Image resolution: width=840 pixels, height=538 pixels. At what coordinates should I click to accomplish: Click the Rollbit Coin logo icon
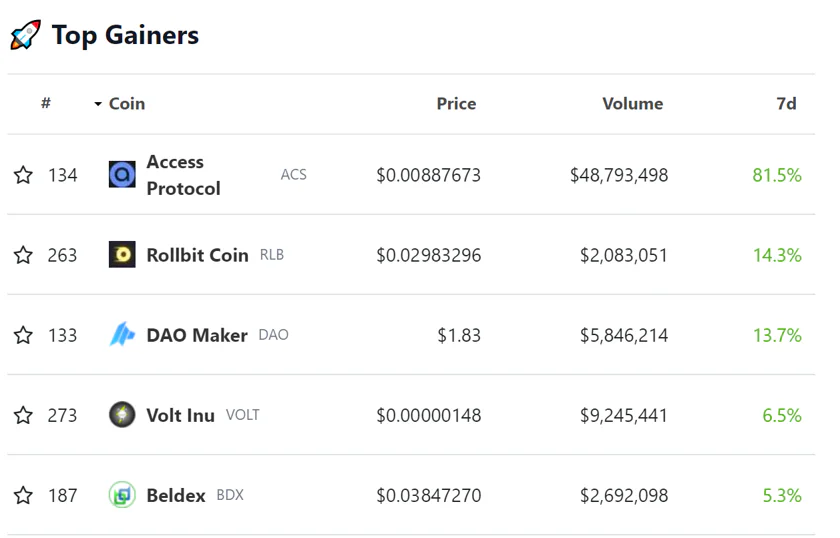pyautogui.click(x=122, y=255)
